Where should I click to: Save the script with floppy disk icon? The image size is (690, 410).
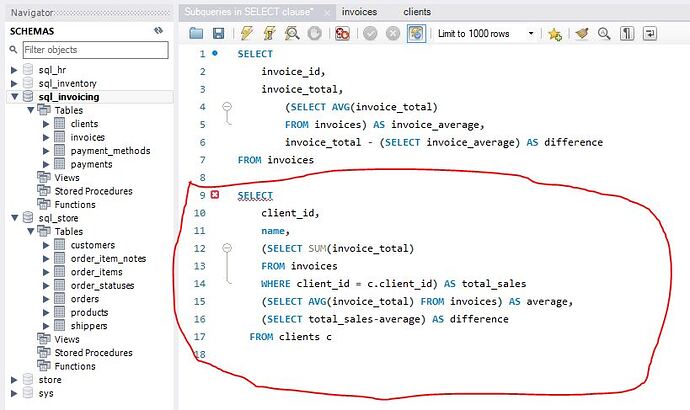(x=218, y=33)
